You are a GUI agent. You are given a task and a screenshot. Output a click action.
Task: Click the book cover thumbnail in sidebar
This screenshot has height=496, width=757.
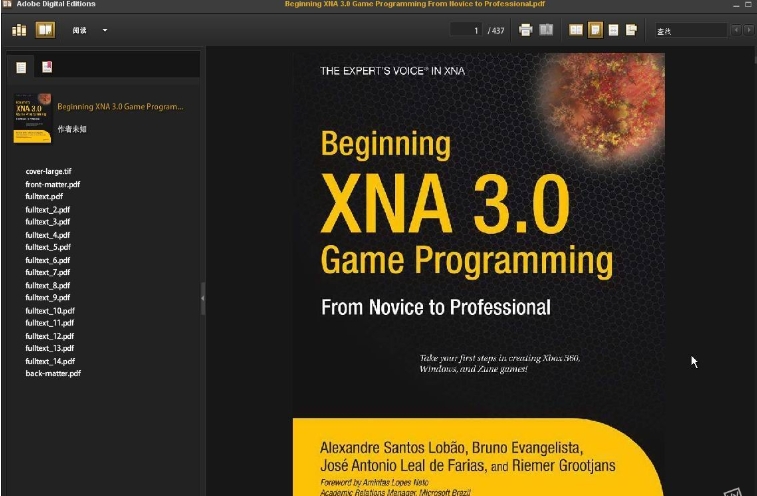[32, 118]
